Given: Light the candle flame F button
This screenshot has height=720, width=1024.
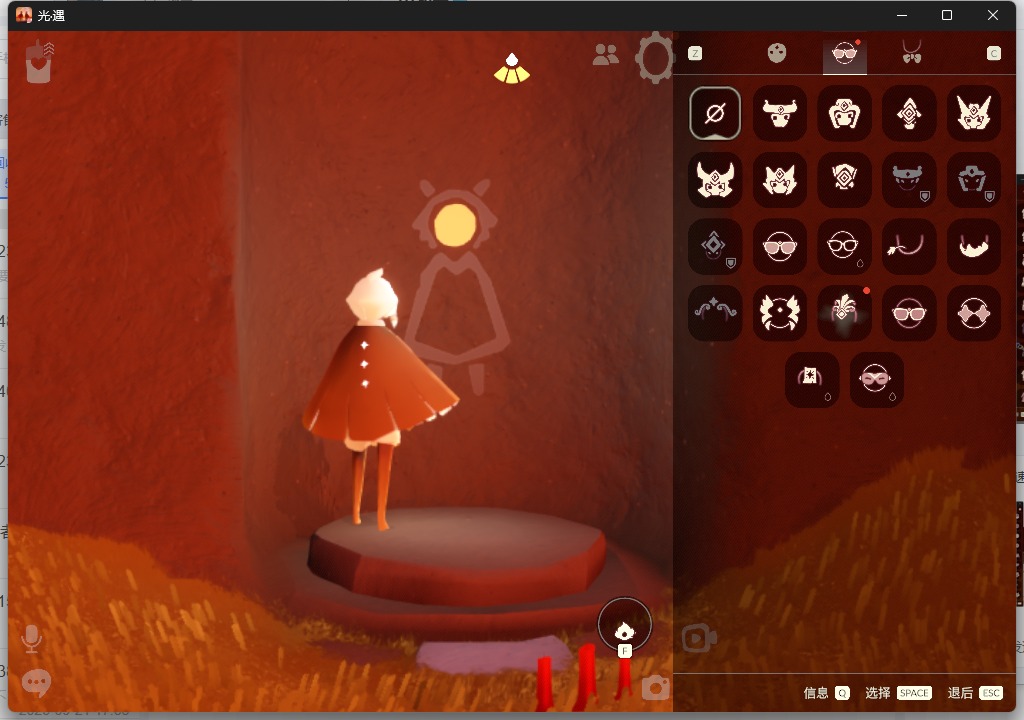Looking at the screenshot, I should pyautogui.click(x=624, y=626).
